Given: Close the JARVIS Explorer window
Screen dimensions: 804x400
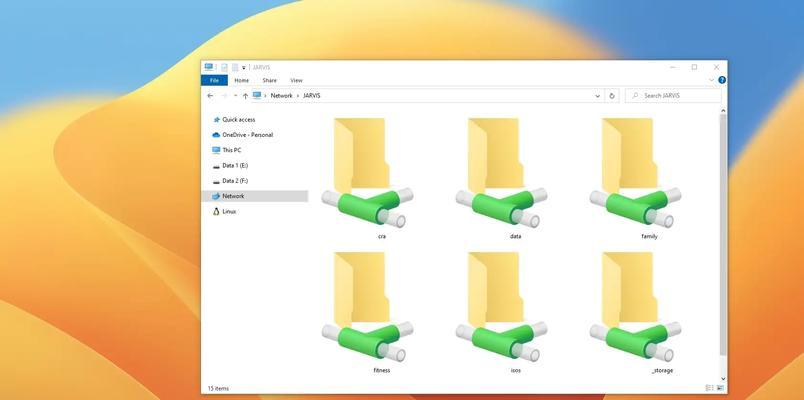Looking at the screenshot, I should click(716, 67).
